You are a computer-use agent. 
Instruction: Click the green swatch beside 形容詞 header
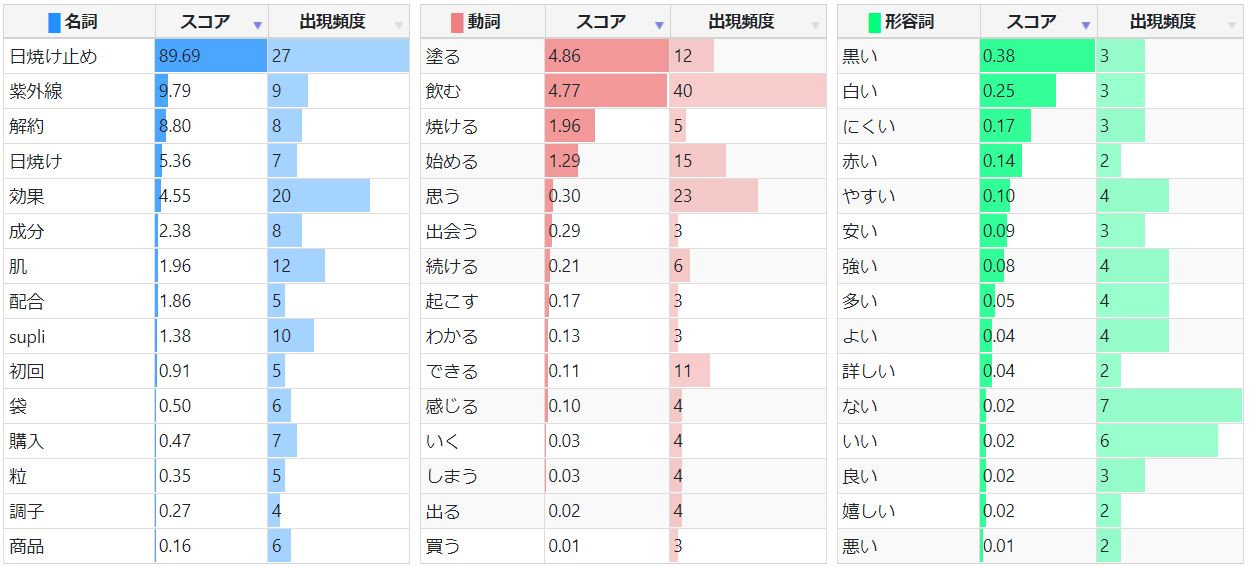(x=875, y=22)
